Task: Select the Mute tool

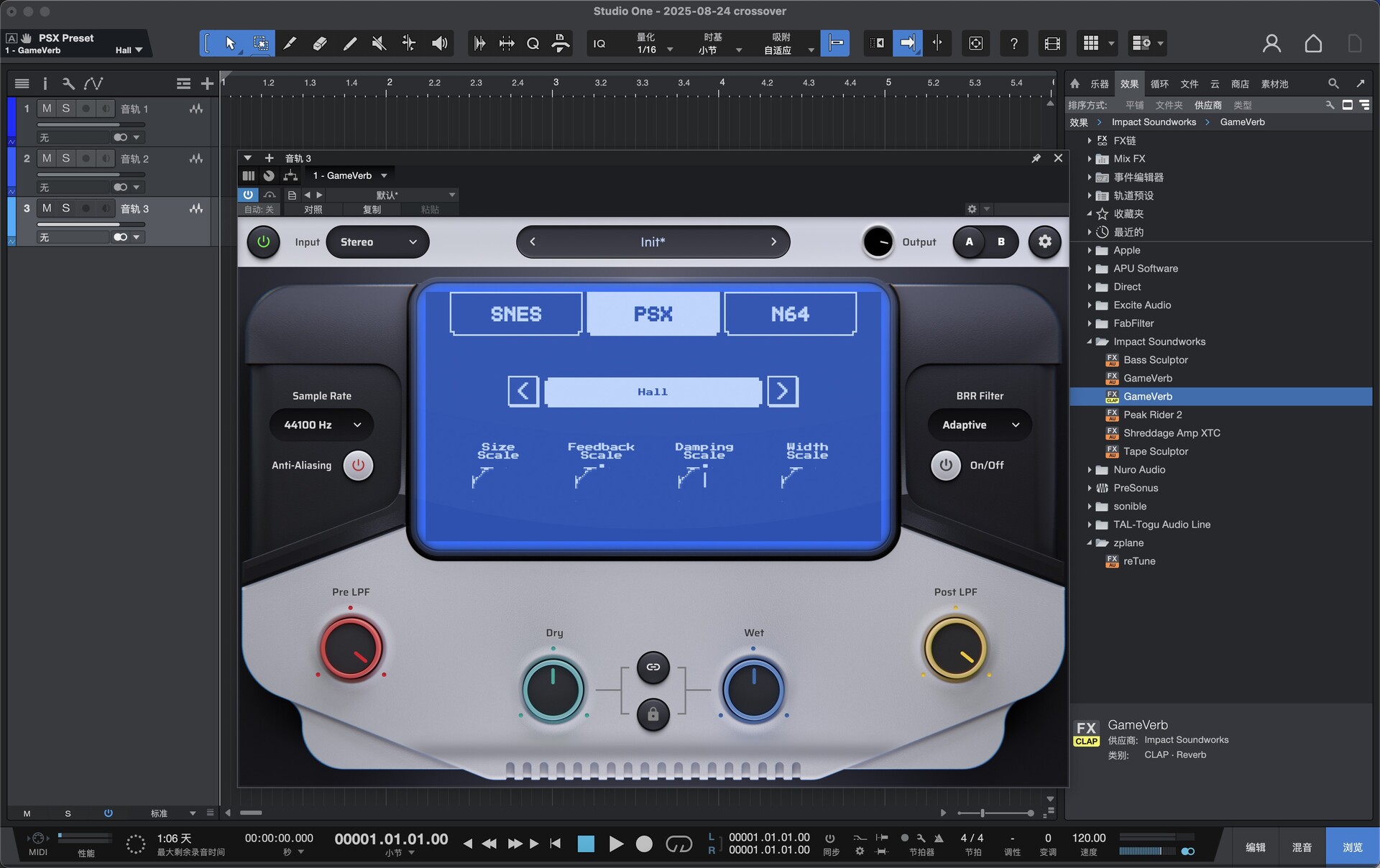Action: [379, 44]
